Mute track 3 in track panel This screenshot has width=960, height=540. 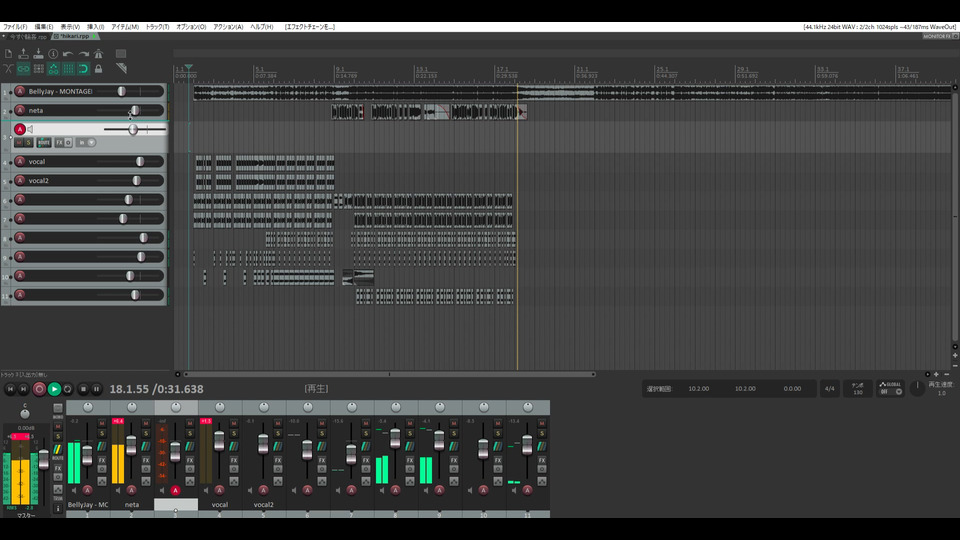[19, 142]
